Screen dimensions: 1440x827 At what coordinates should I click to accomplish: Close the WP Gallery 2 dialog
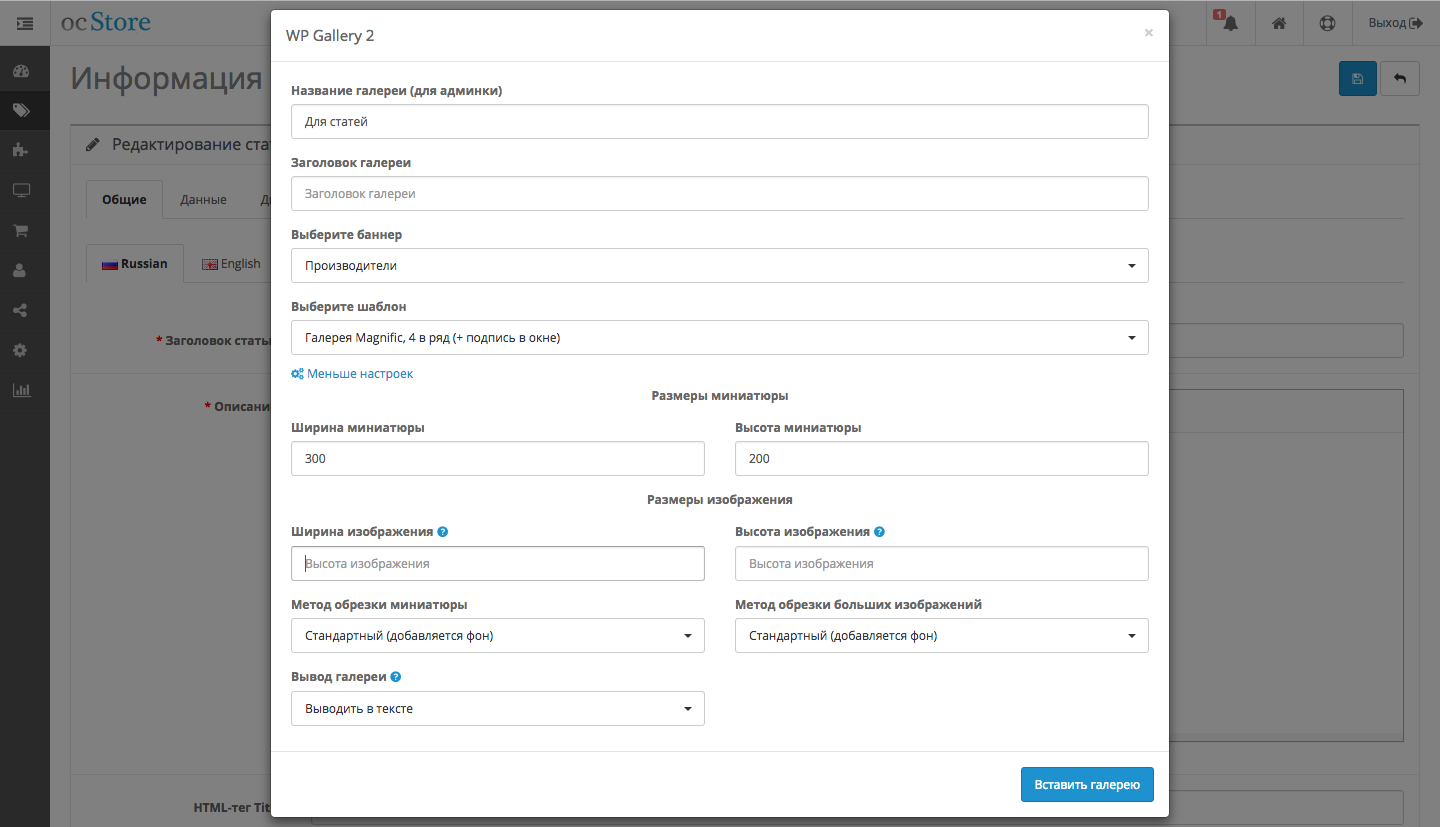[x=1148, y=33]
